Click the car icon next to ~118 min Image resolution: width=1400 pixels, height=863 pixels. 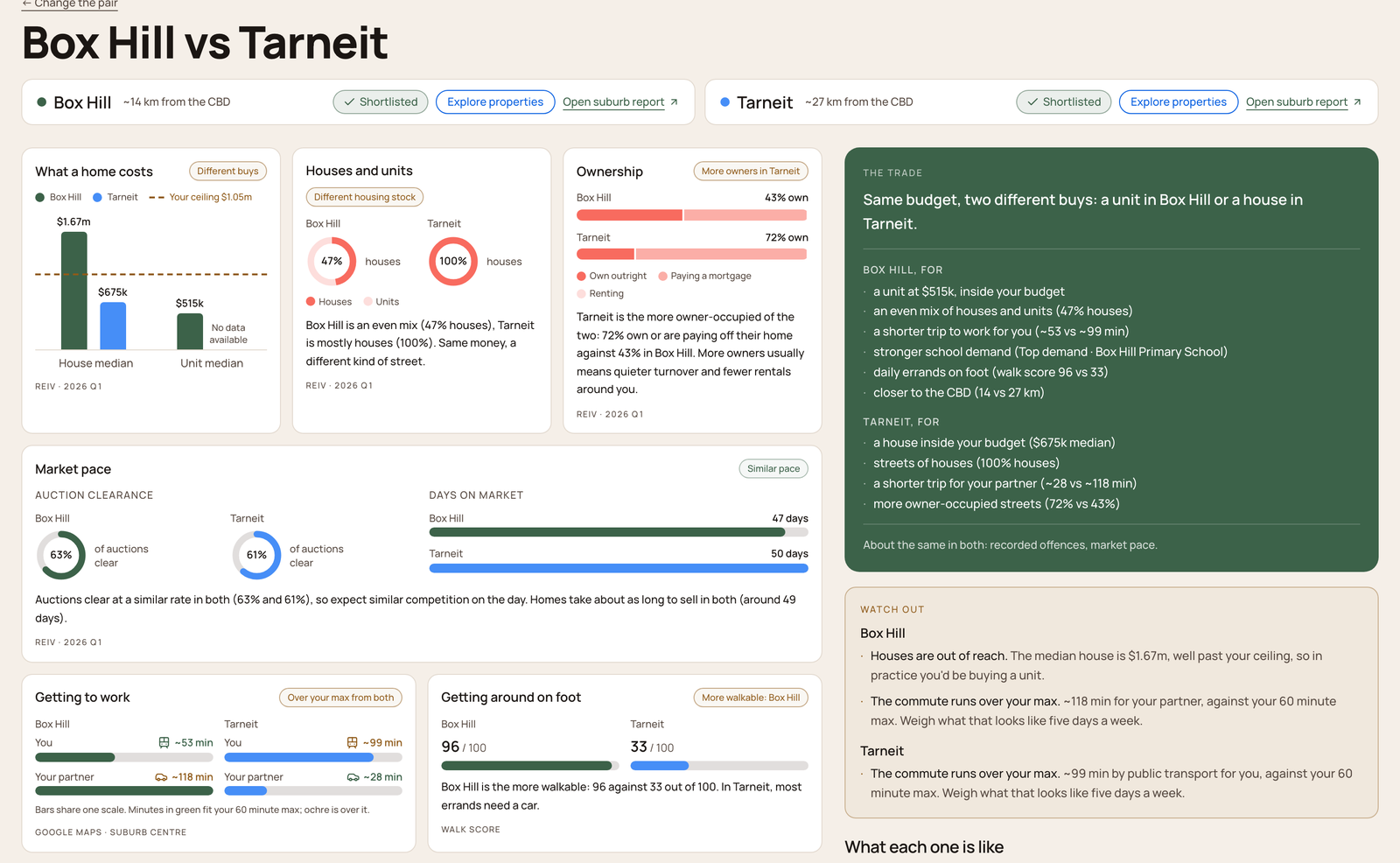point(161,777)
